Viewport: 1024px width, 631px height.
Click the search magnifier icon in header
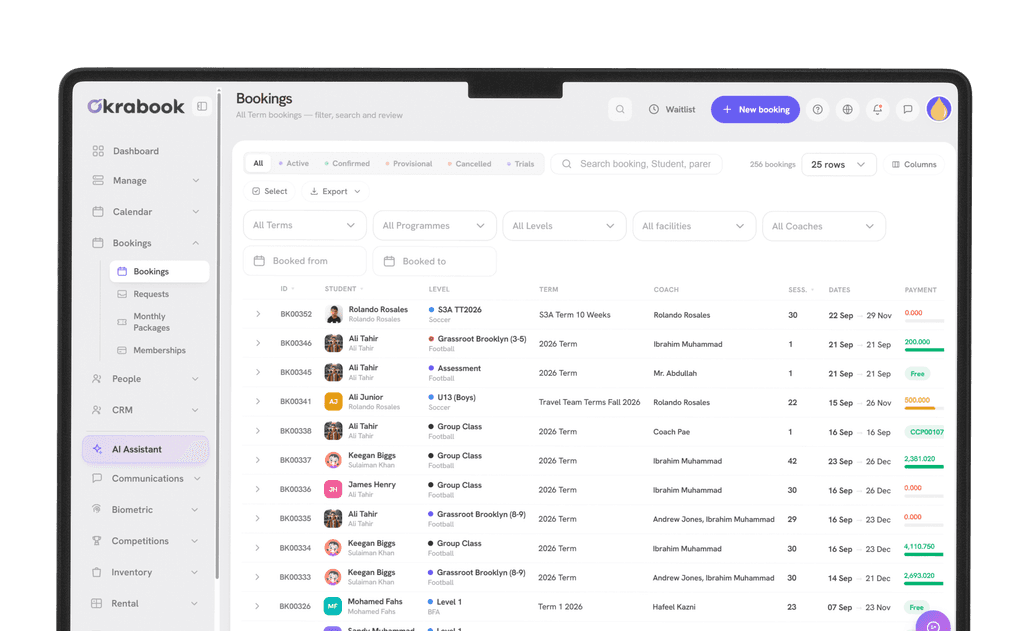point(620,109)
